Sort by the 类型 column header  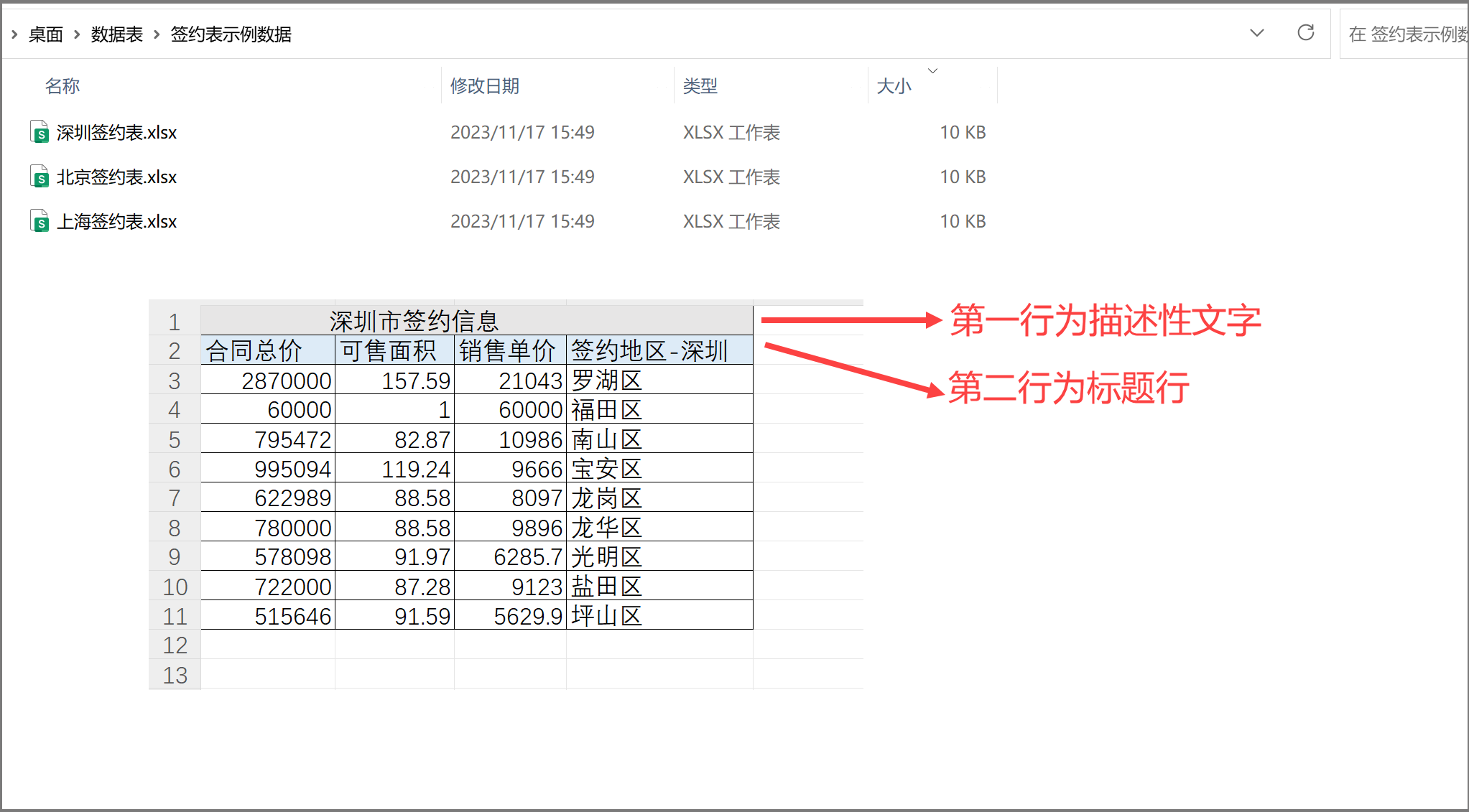pyautogui.click(x=700, y=86)
